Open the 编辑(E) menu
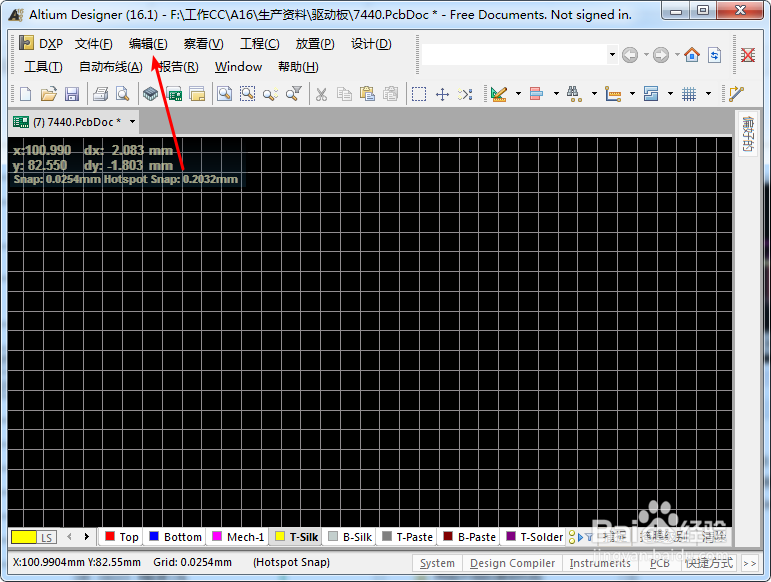771x582 pixels. pyautogui.click(x=148, y=44)
